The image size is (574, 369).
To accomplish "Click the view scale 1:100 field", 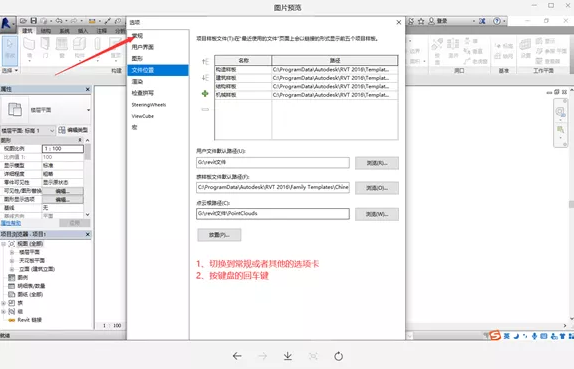I will [63, 149].
